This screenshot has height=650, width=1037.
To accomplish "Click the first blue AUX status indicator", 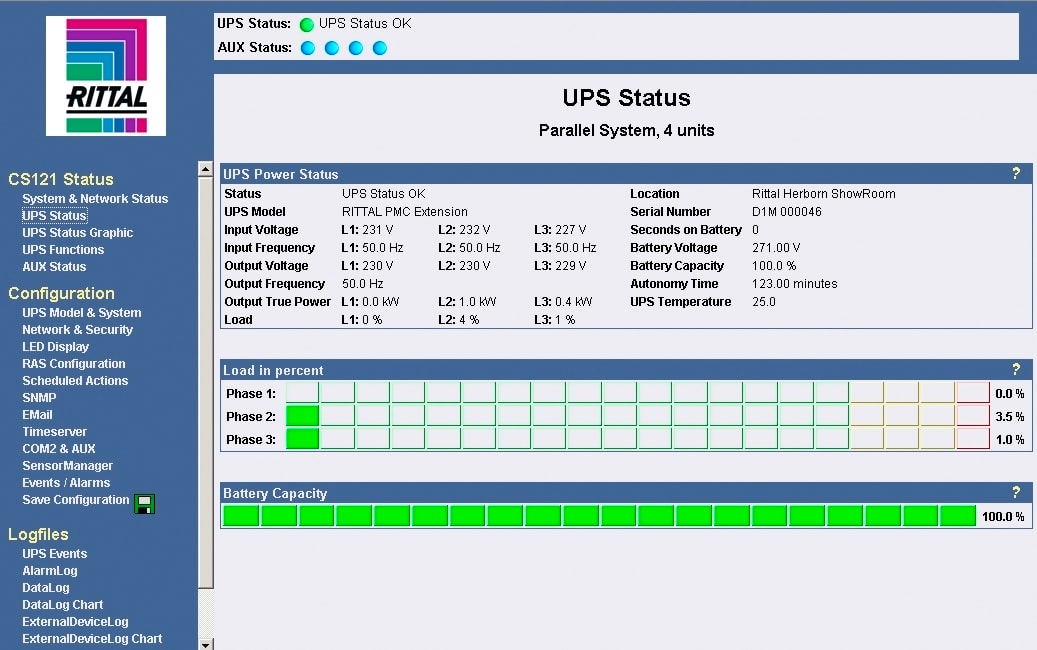I will (308, 48).
